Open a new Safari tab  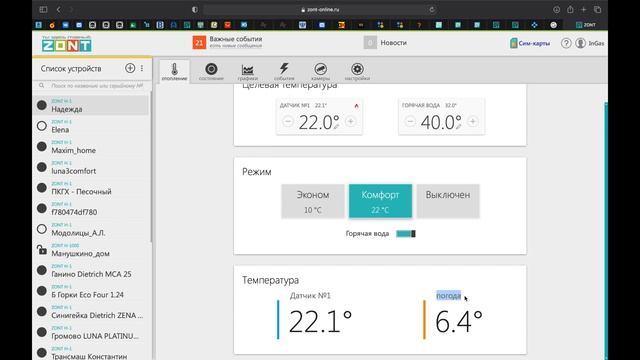584,9
